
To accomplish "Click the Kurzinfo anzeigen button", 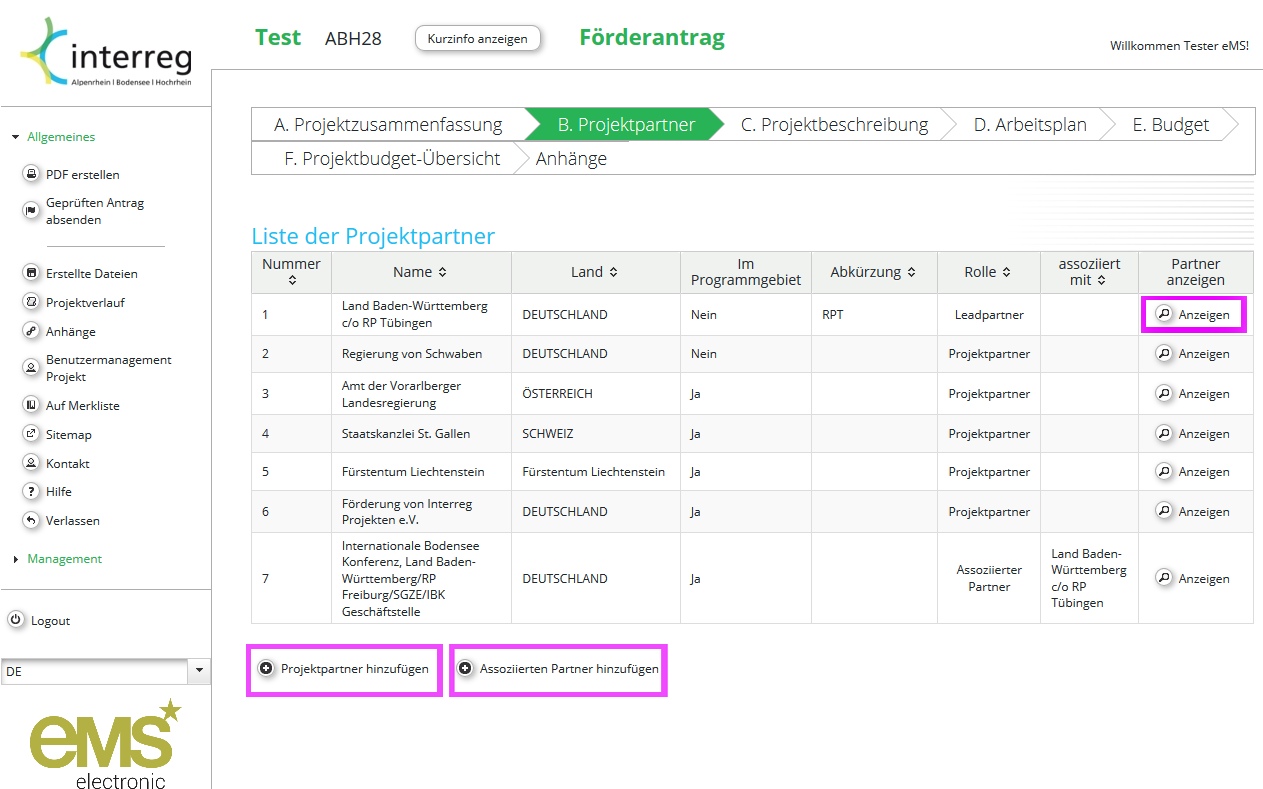I will (x=477, y=38).
